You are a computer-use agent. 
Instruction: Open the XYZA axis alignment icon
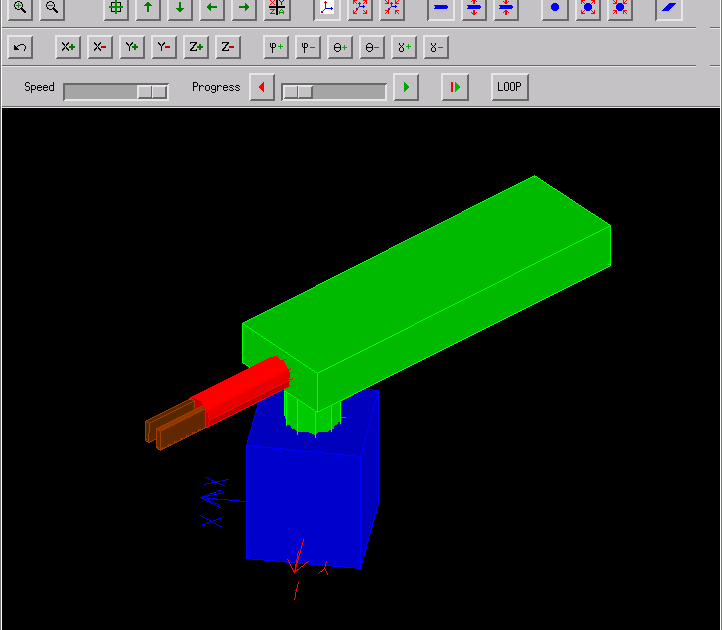277,8
